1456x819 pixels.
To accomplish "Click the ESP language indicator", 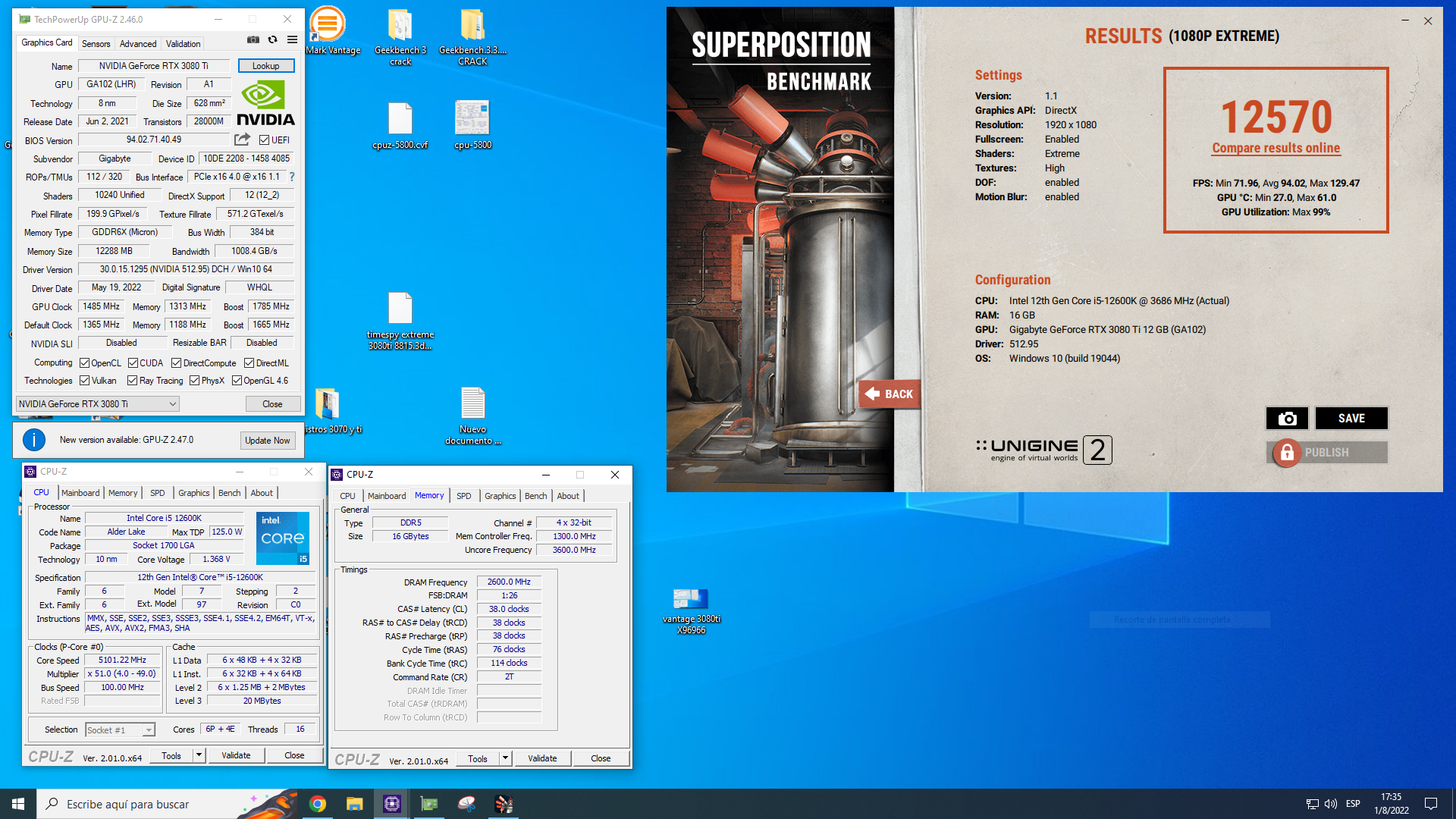I will (1353, 804).
